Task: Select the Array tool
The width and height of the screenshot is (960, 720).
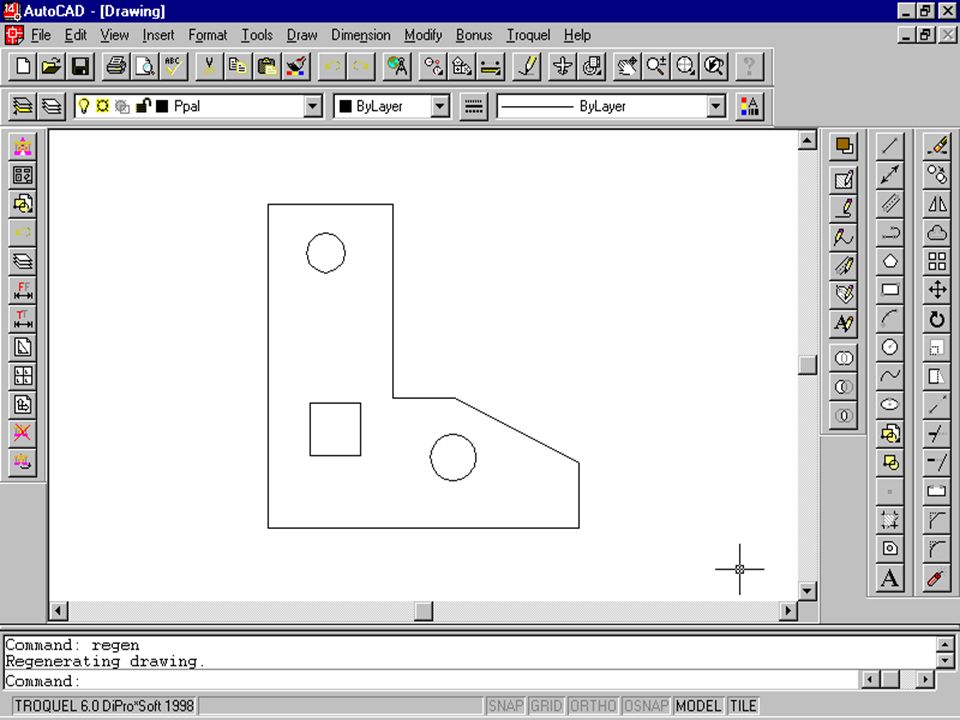Action: (937, 261)
